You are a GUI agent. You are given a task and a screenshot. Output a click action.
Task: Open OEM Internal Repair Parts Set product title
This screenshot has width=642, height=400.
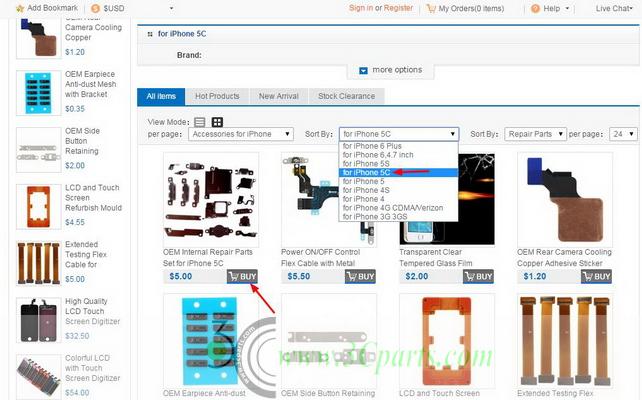tap(208, 258)
